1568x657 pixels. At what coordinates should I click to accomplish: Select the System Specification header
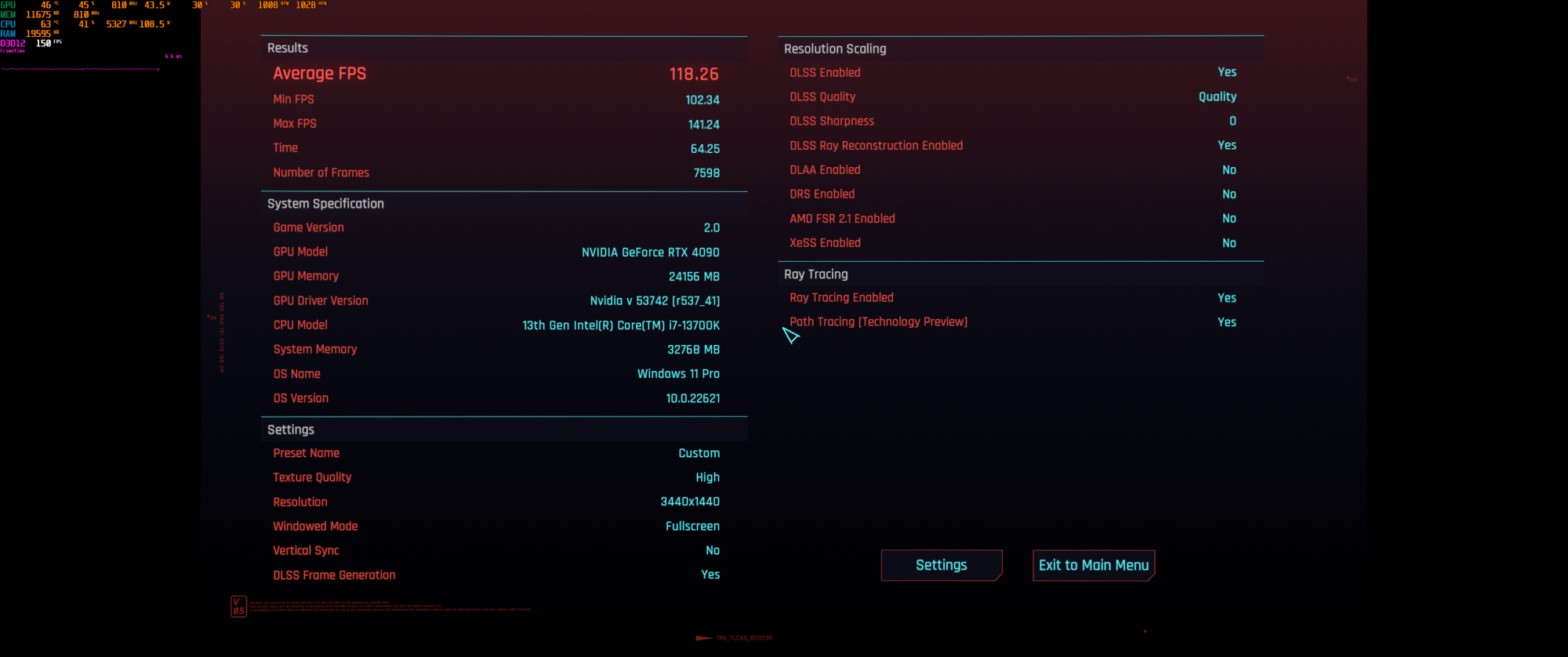click(325, 204)
